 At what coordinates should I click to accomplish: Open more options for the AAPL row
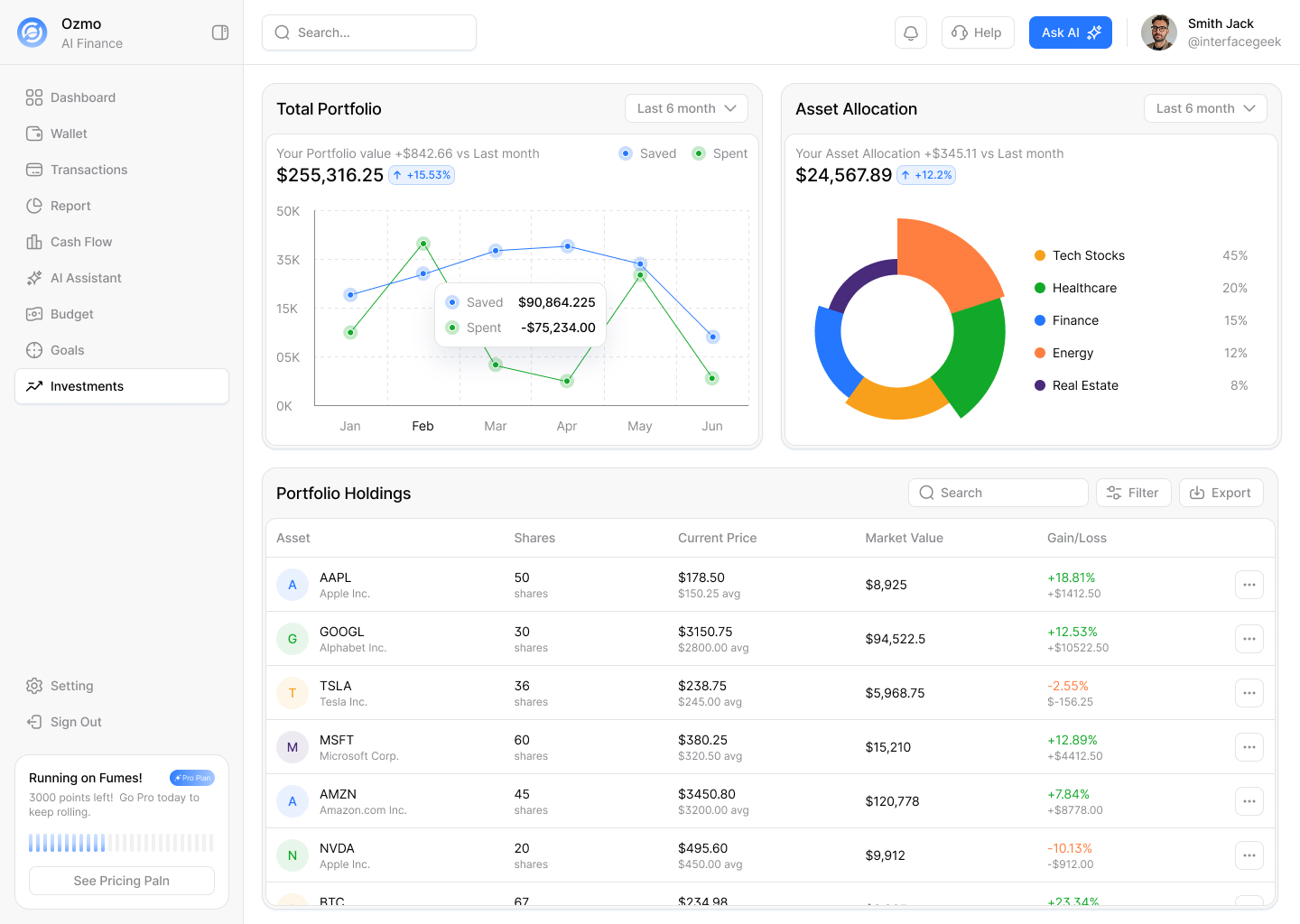pos(1249,585)
